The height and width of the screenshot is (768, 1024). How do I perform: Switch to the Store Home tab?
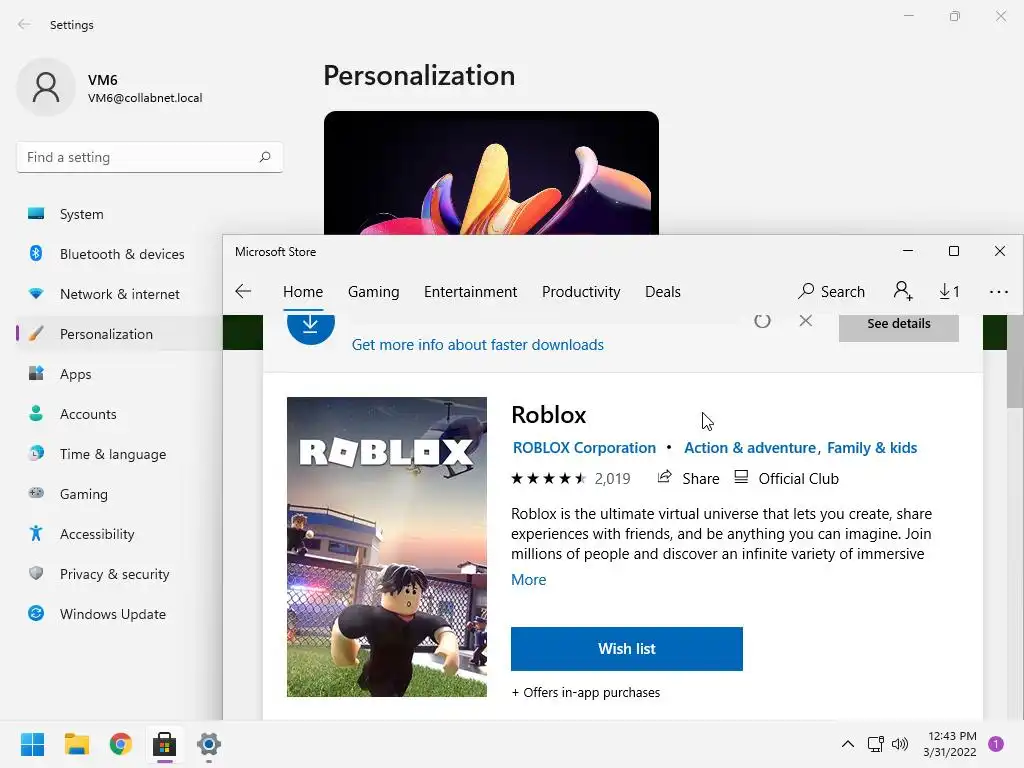303,292
